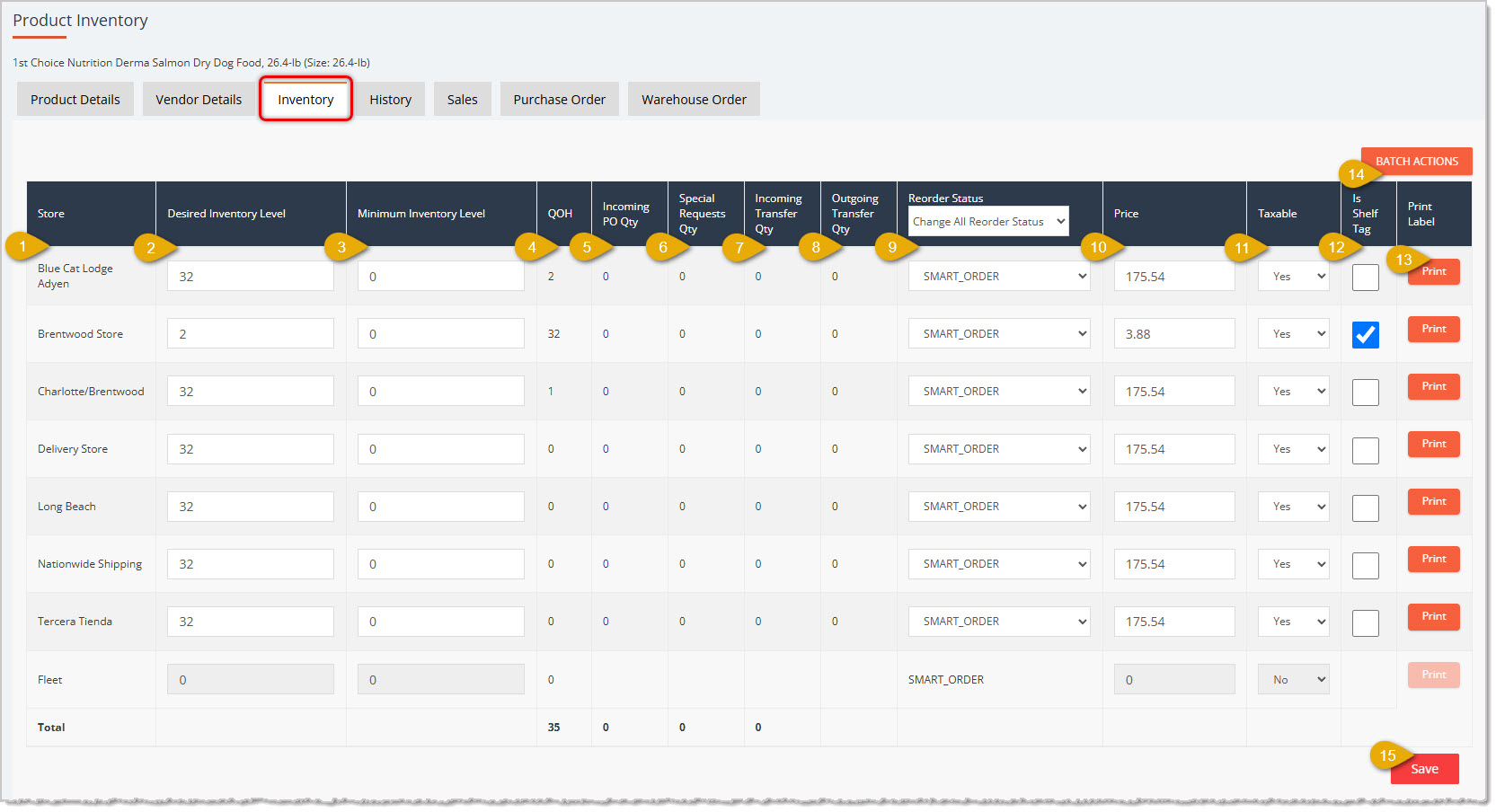Print label for Long Beach
The width and height of the screenshot is (1496, 812).
(x=1434, y=501)
